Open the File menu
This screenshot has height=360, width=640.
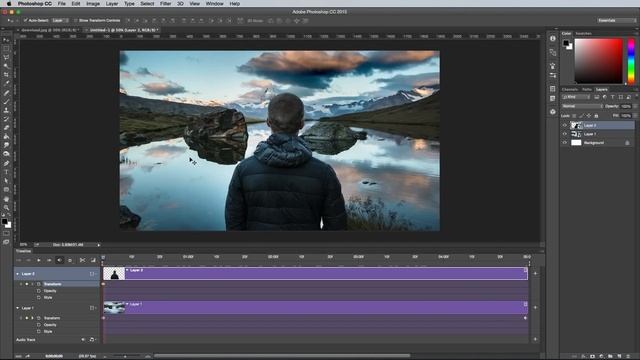coord(62,3)
